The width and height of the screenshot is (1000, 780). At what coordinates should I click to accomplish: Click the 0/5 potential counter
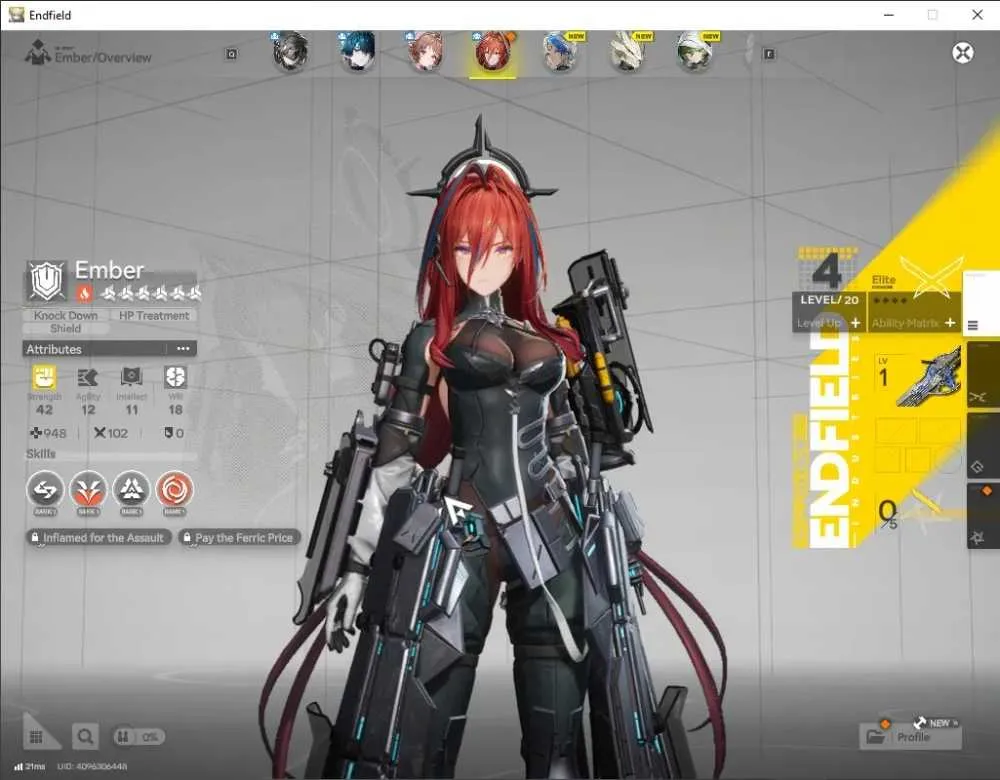(888, 513)
